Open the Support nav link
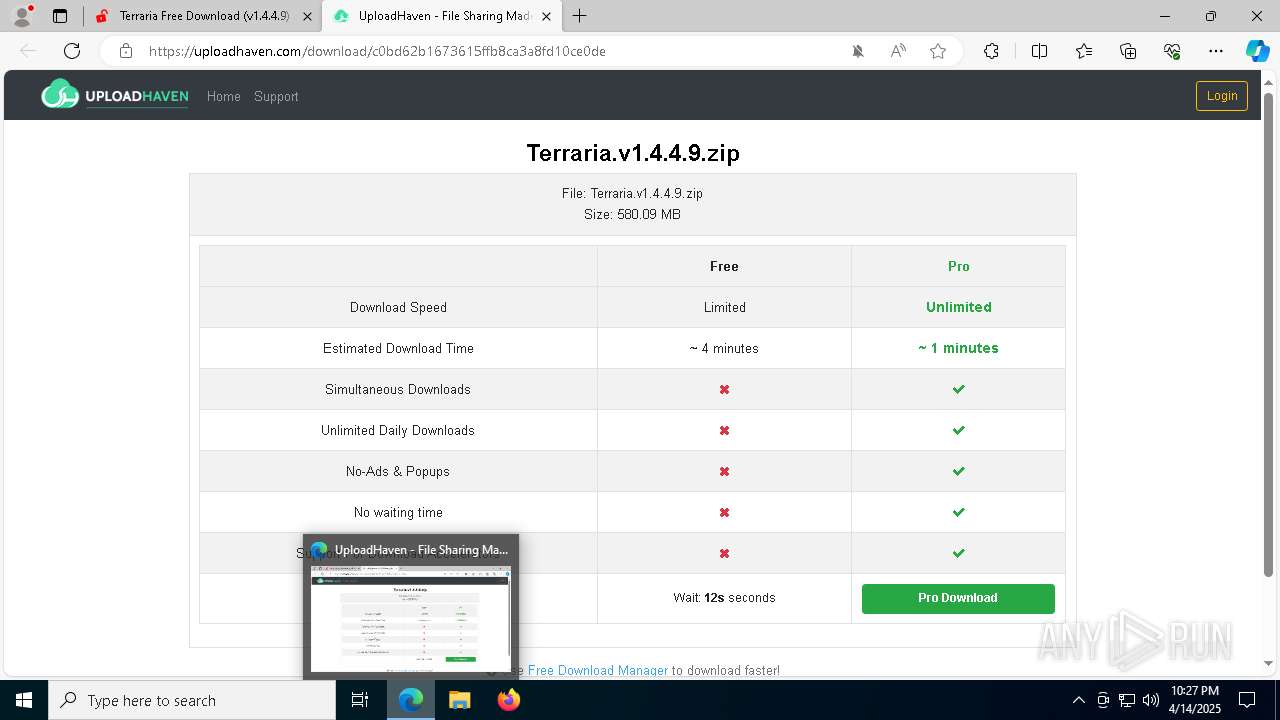Screen dimensions: 1280x720 click(x=276, y=96)
